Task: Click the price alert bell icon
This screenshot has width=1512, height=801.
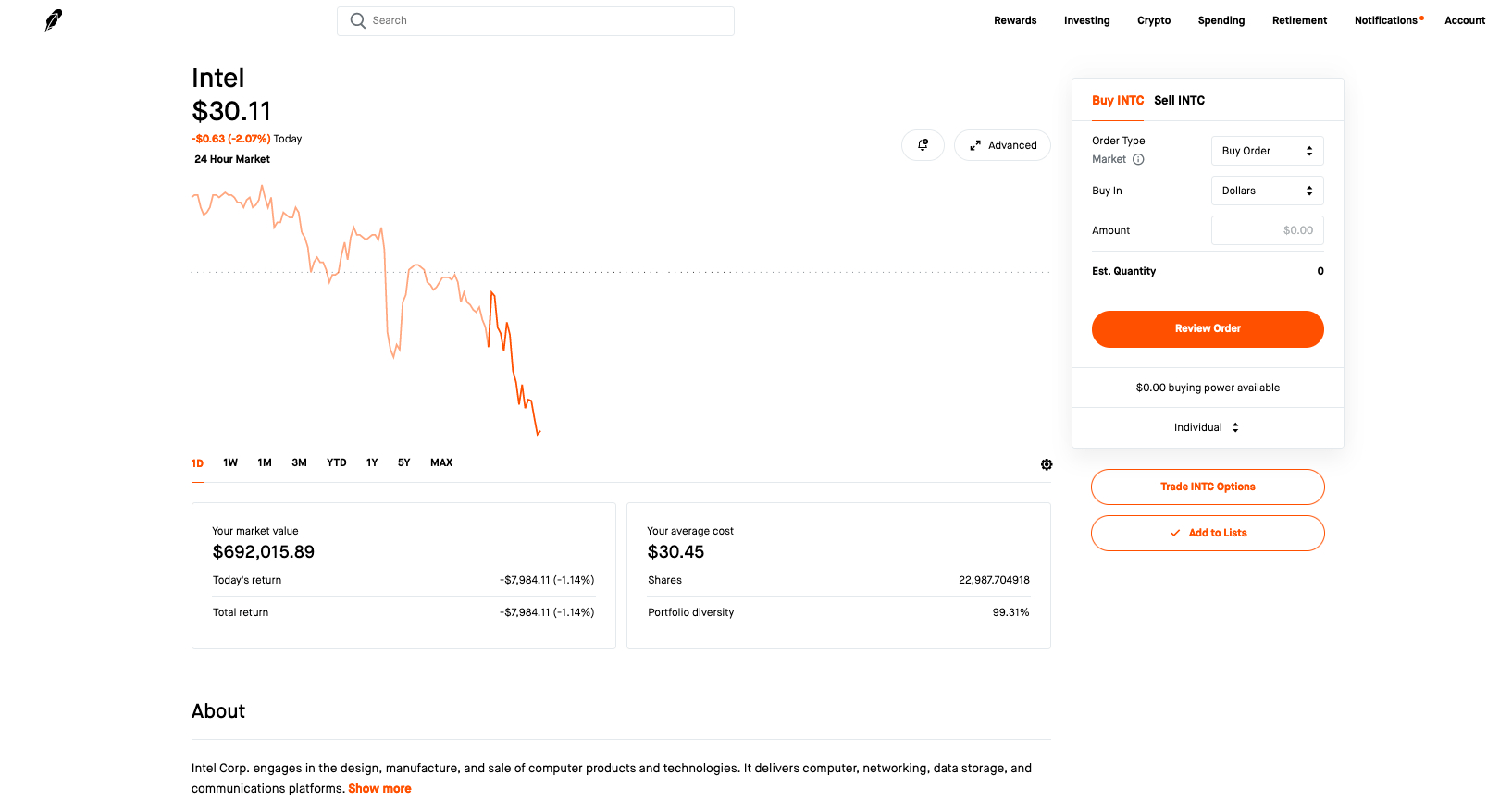Action: [x=923, y=145]
